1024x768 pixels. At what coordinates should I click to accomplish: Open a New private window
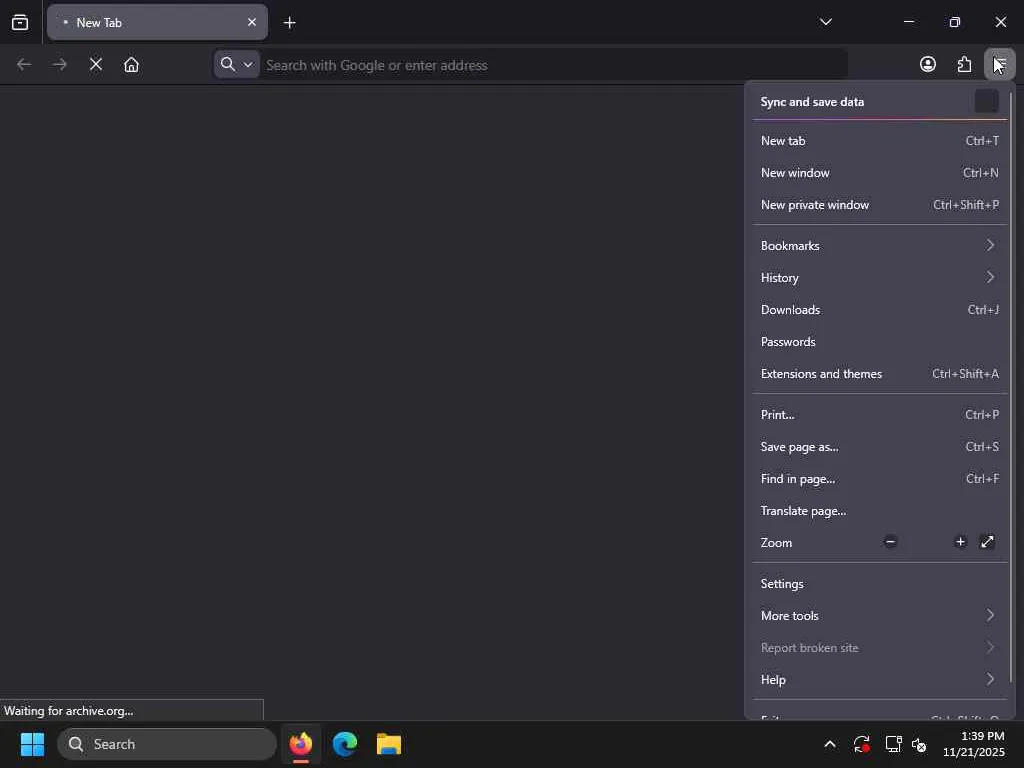(879, 205)
